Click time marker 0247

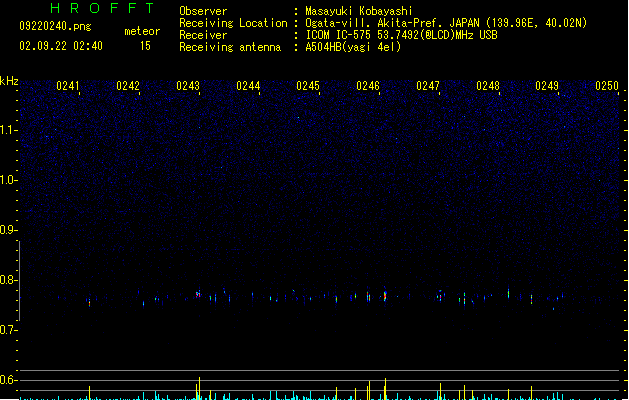428,86
